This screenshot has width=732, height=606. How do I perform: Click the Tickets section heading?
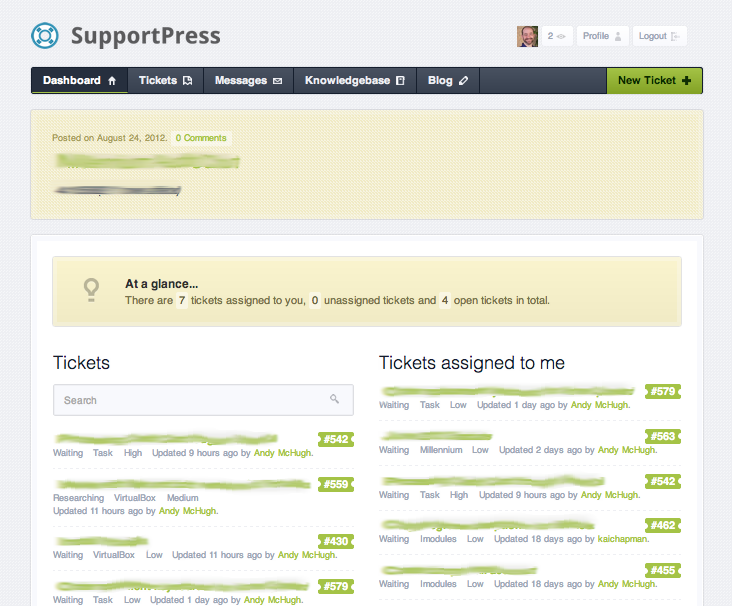tap(81, 363)
